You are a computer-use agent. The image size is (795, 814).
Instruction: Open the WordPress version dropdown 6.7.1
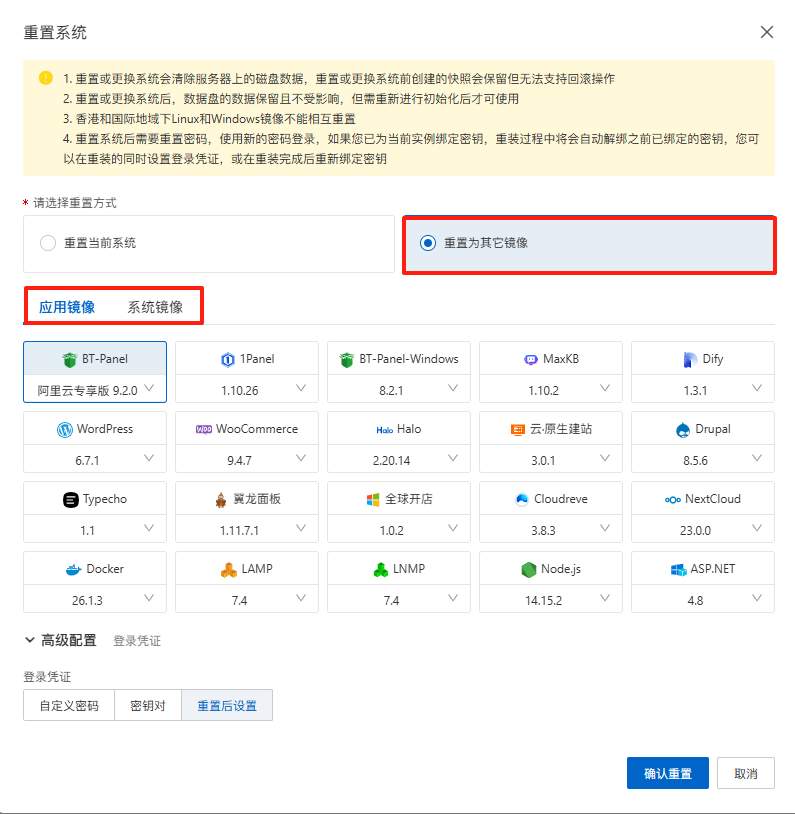(x=95, y=459)
